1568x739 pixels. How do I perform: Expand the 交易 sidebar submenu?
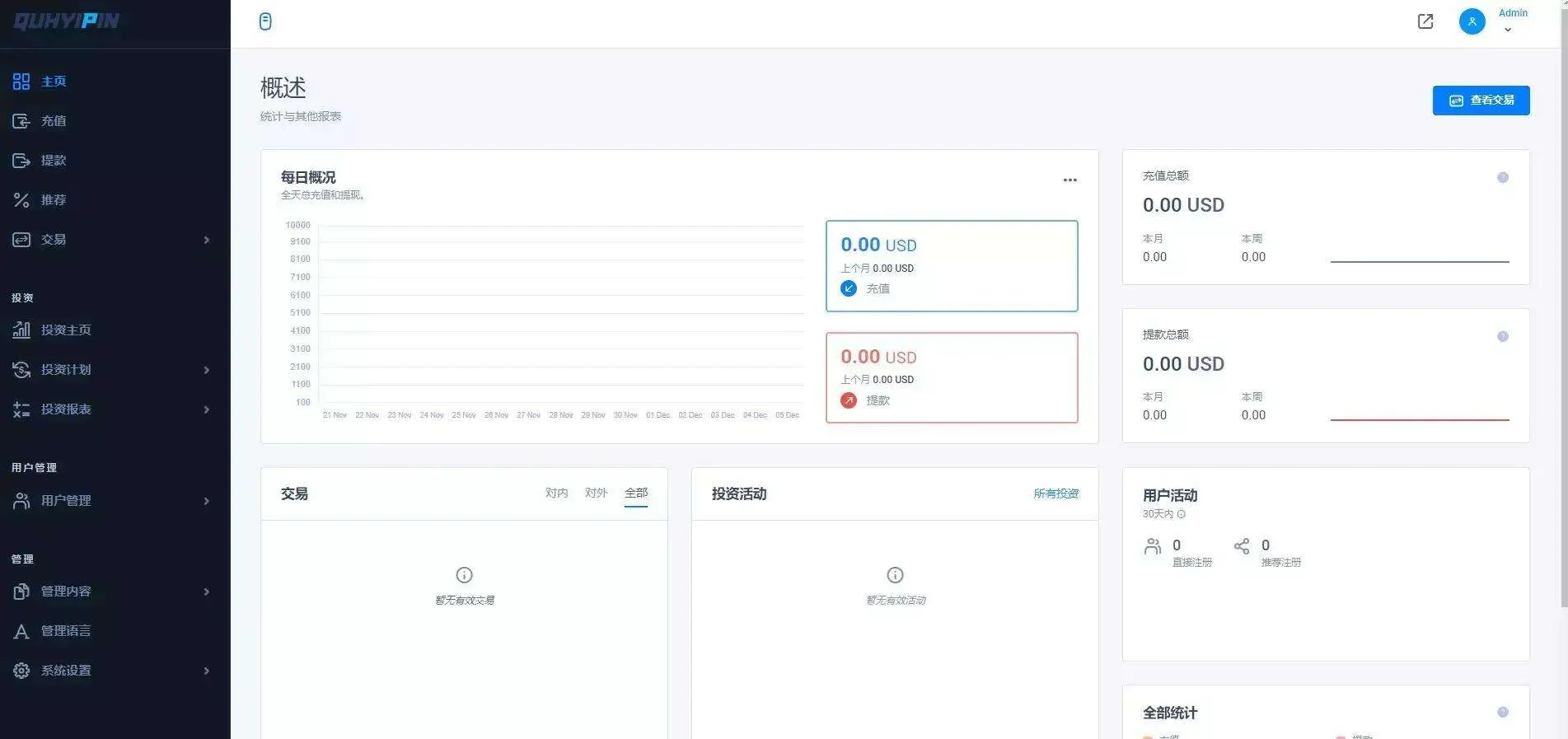pyautogui.click(x=206, y=240)
